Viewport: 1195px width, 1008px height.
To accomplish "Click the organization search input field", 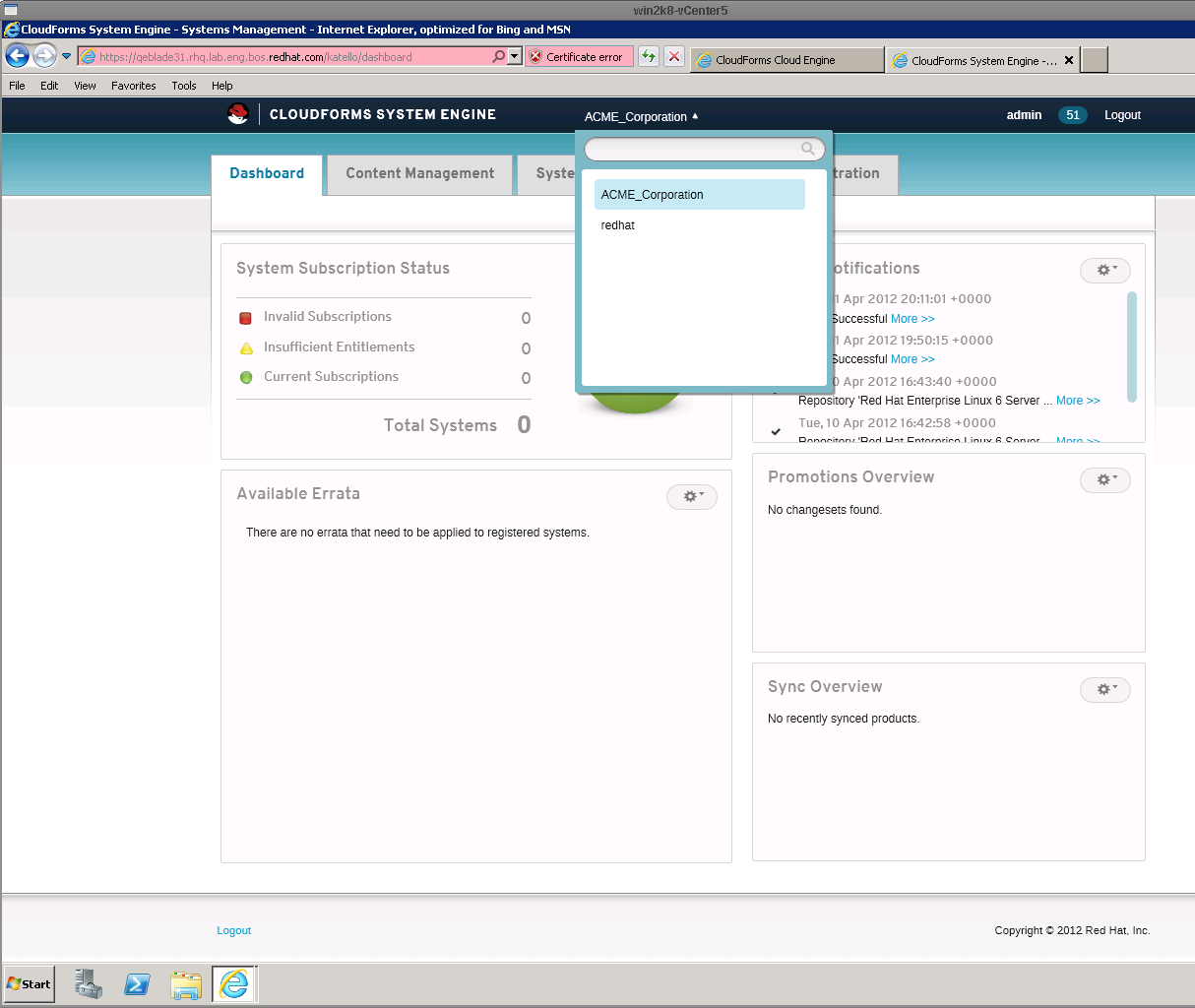I will (692, 149).
